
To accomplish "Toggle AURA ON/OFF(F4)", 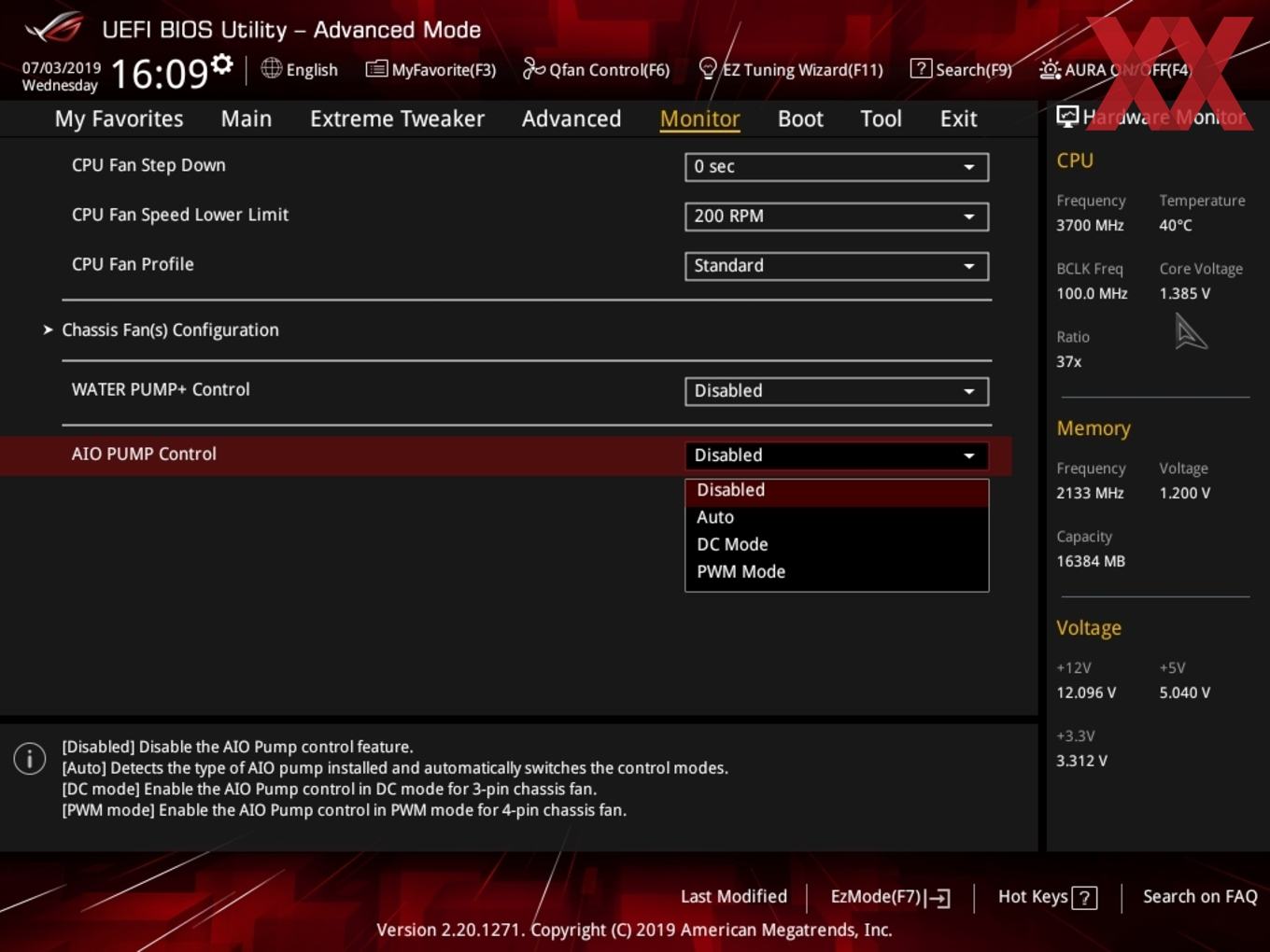I will click(x=1115, y=70).
